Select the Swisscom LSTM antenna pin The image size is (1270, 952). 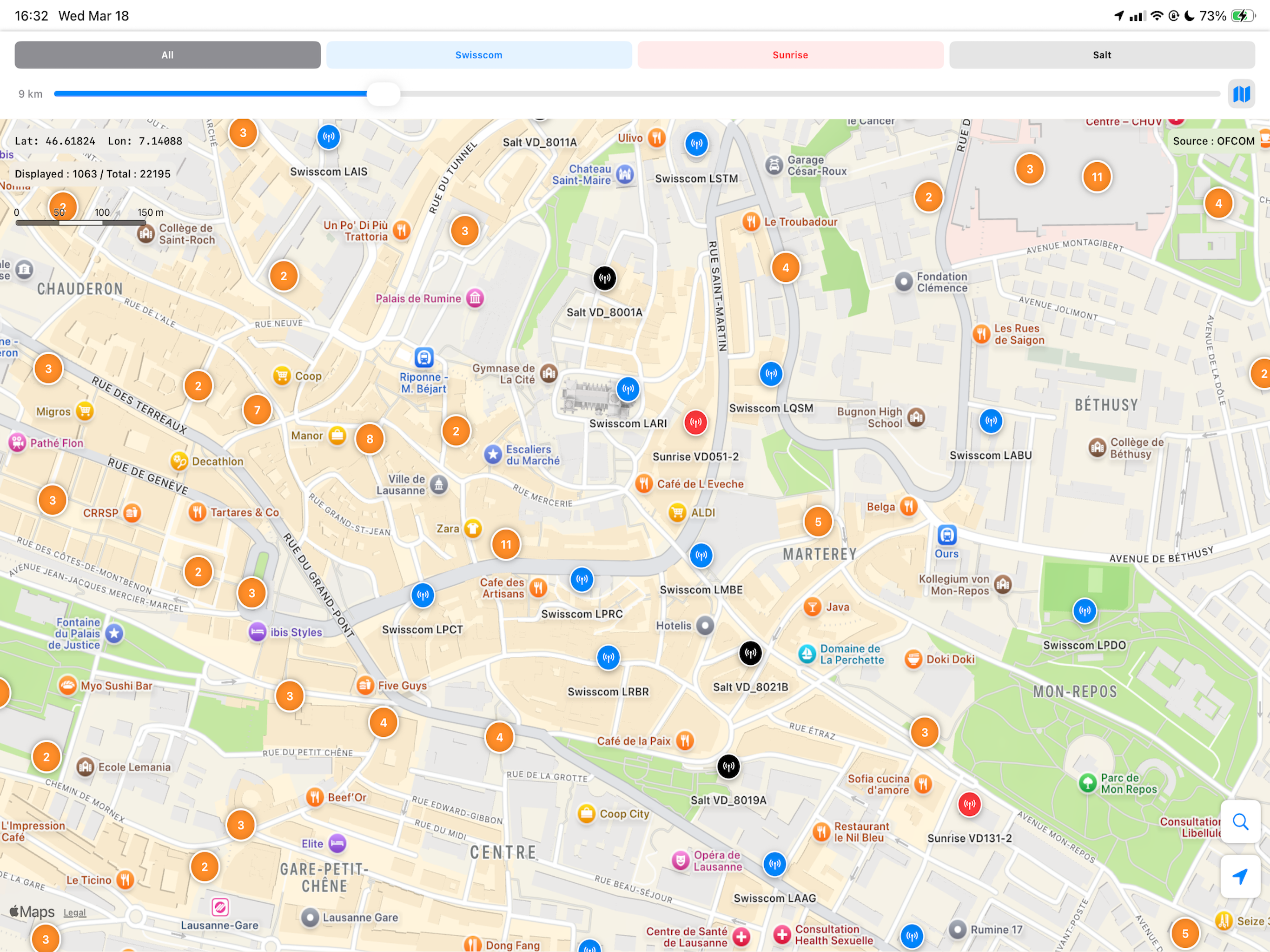pos(696,144)
